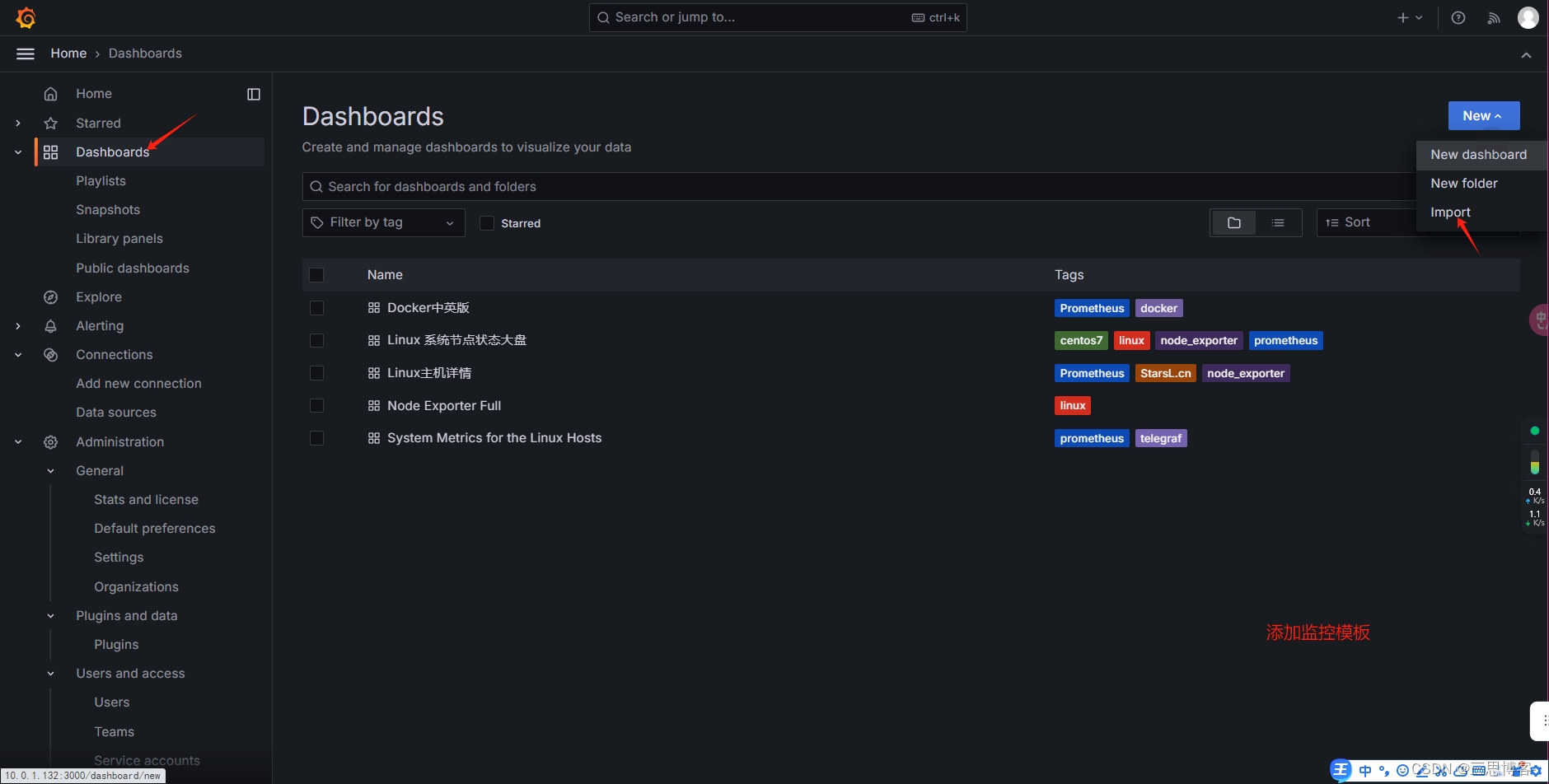Image resolution: width=1549 pixels, height=784 pixels.
Task: Click the Linux主机详情 dashboard icon
Action: coord(374,373)
